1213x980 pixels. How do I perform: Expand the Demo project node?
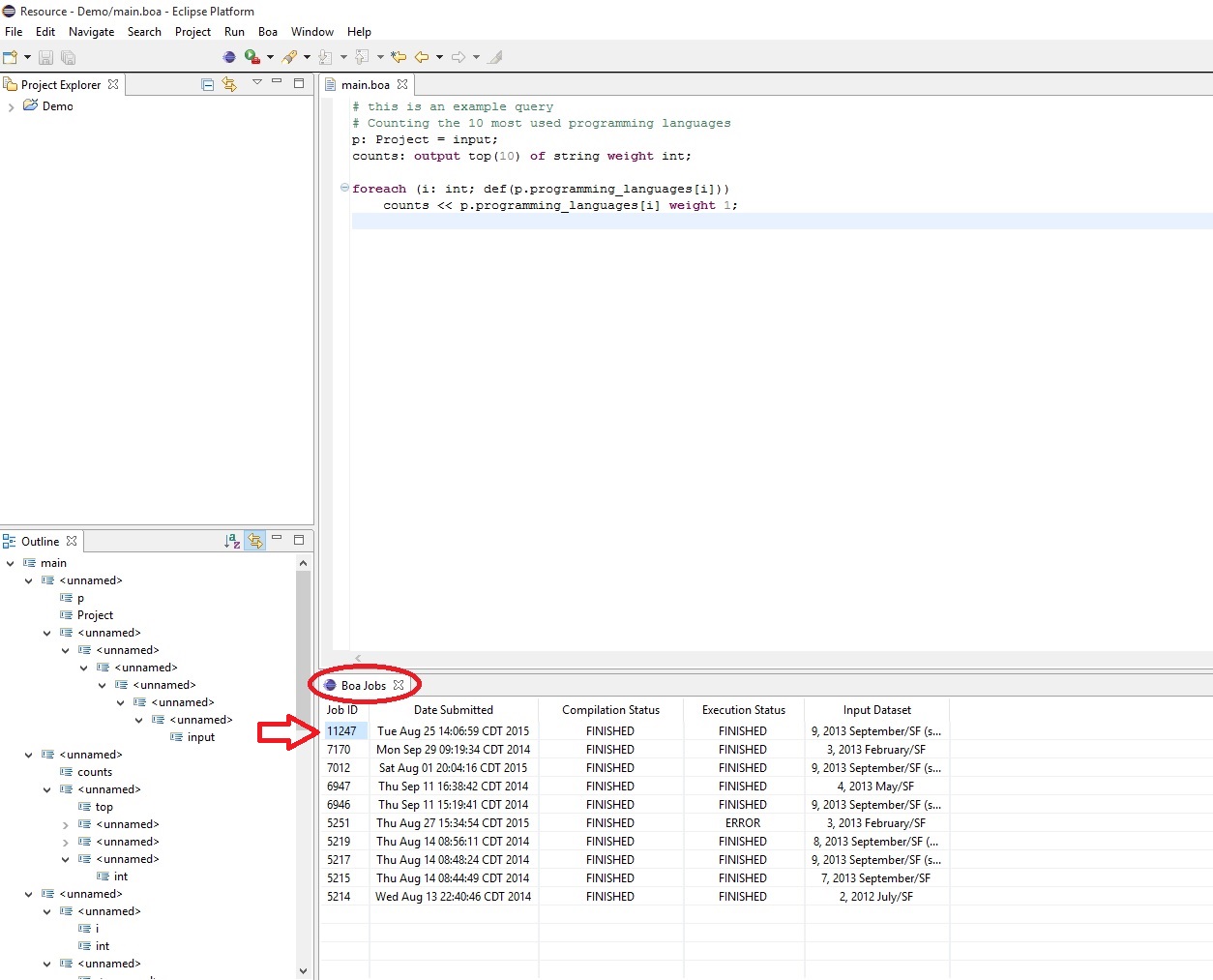(x=11, y=106)
